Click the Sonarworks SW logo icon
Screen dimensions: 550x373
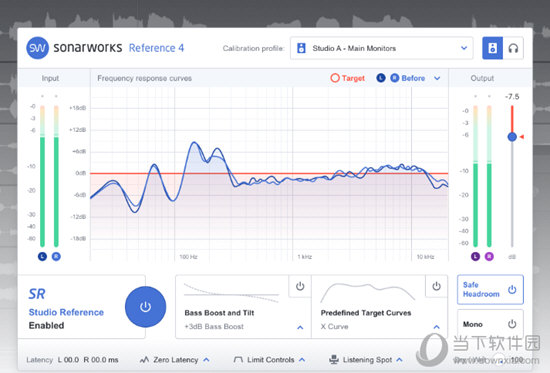pyautogui.click(x=38, y=48)
